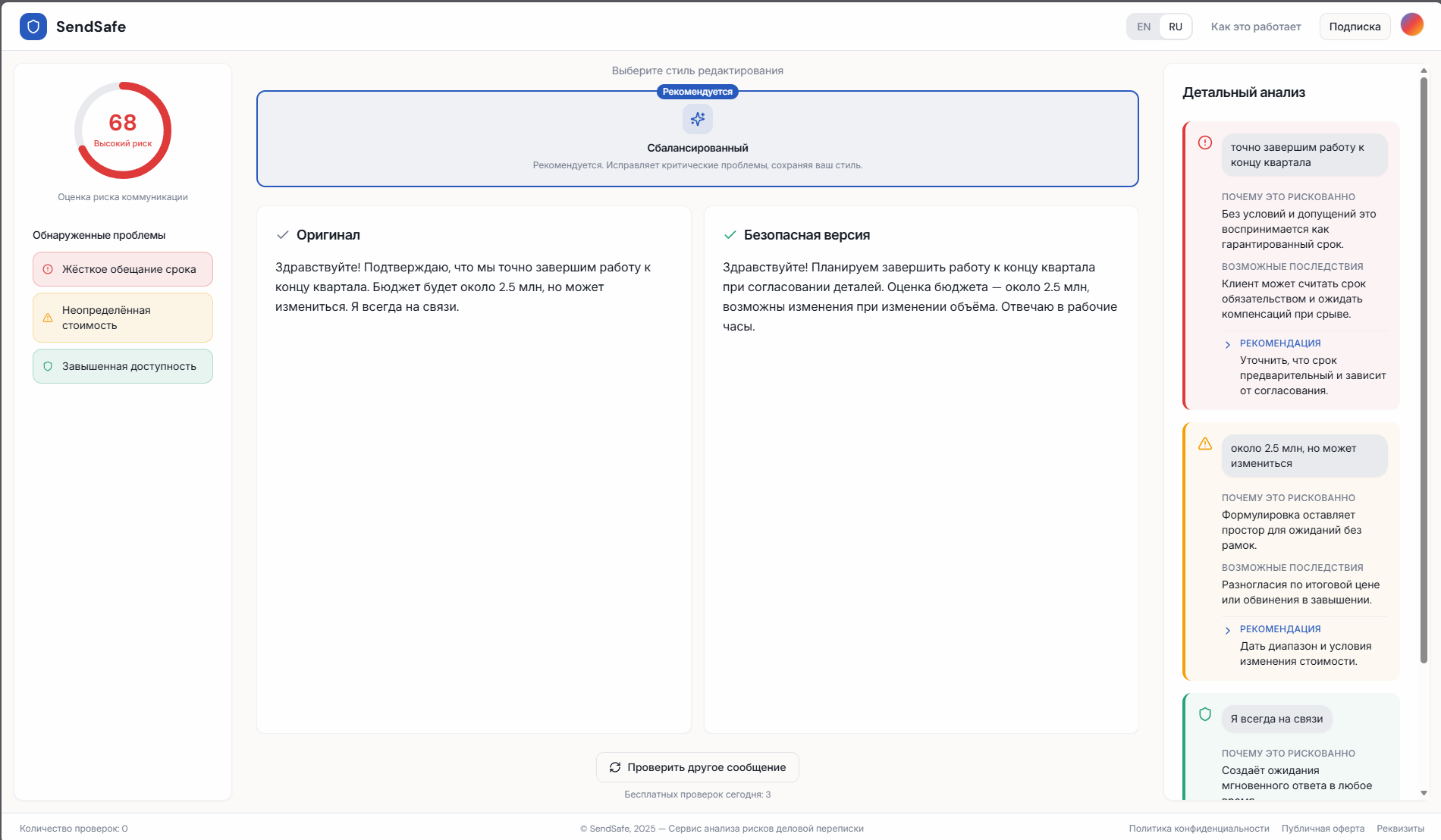
Task: Expand РЕКОМЕНДАЦИЯ chevron in the deadline card
Action: coord(1228,344)
